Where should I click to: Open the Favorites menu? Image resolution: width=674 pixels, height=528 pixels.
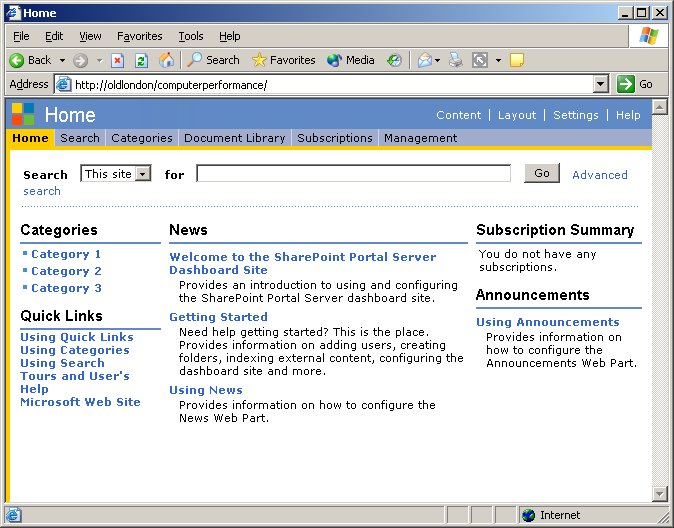point(140,36)
